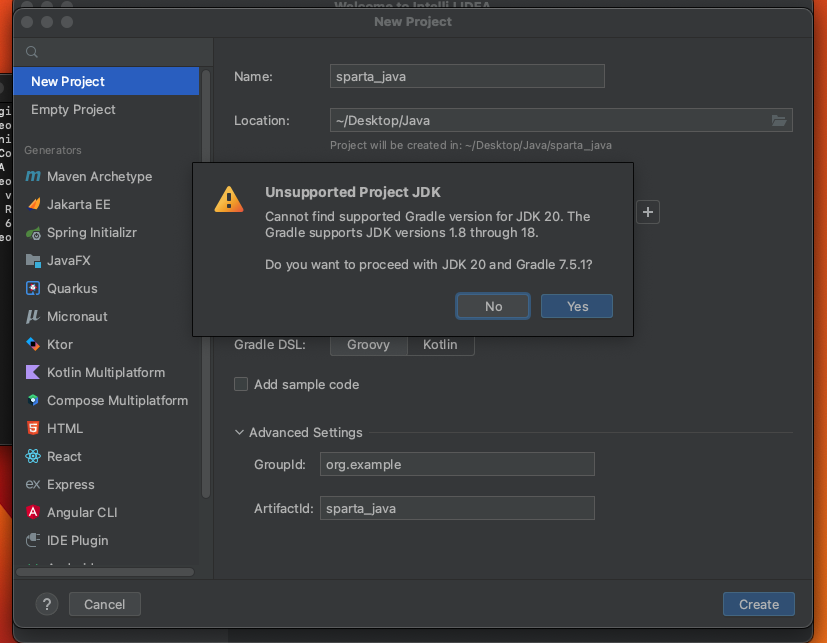Choose the Spring Initializr generator label
Viewport: 827px width, 643px height.
[92, 233]
